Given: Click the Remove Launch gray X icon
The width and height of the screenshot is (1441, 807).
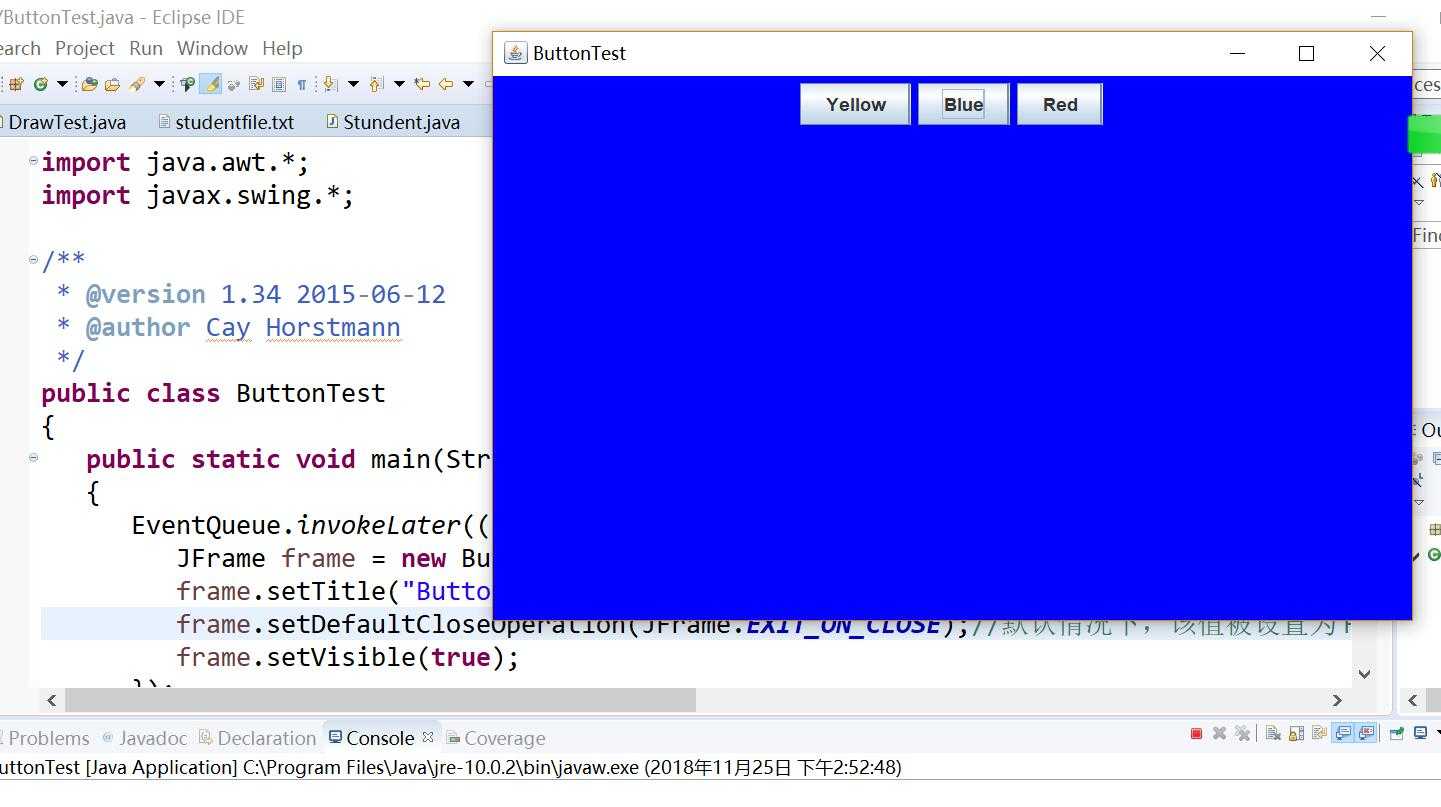Looking at the screenshot, I should tap(1219, 734).
